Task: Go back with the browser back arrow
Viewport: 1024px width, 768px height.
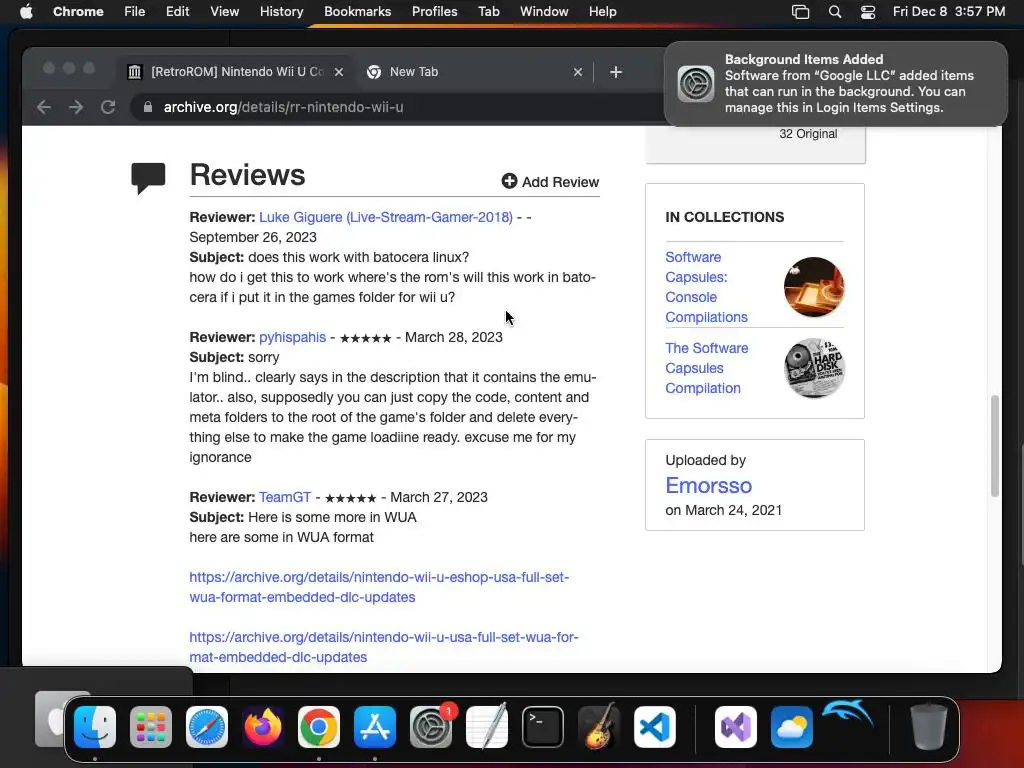Action: (x=44, y=107)
